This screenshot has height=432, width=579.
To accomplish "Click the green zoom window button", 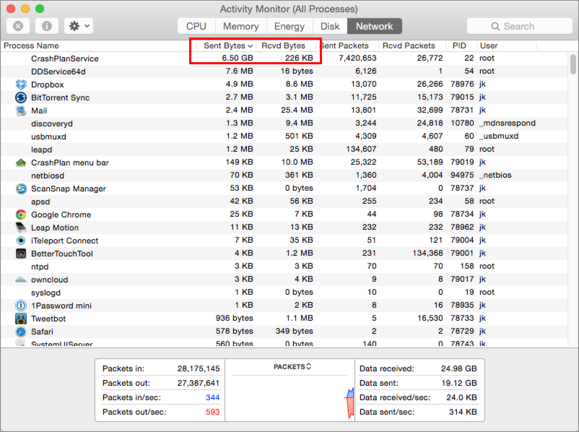I will tap(40, 8).
